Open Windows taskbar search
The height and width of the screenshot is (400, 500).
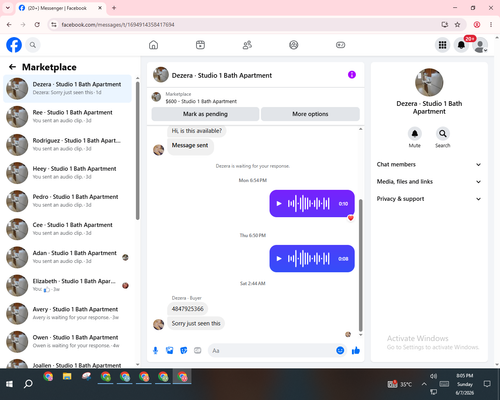pyautogui.click(x=28, y=384)
